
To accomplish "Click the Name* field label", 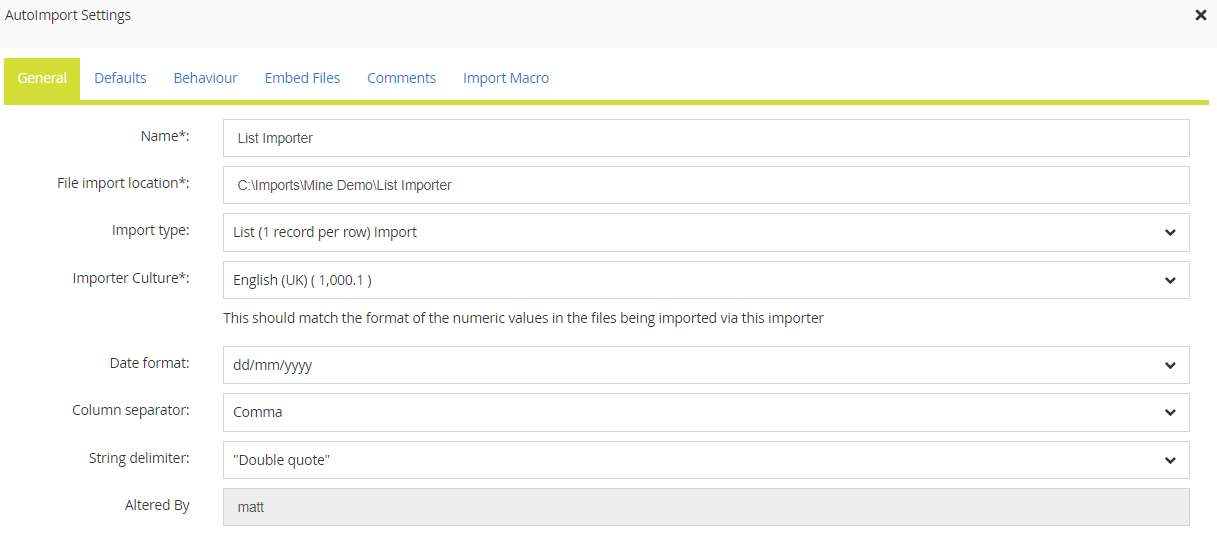I will (x=165, y=136).
